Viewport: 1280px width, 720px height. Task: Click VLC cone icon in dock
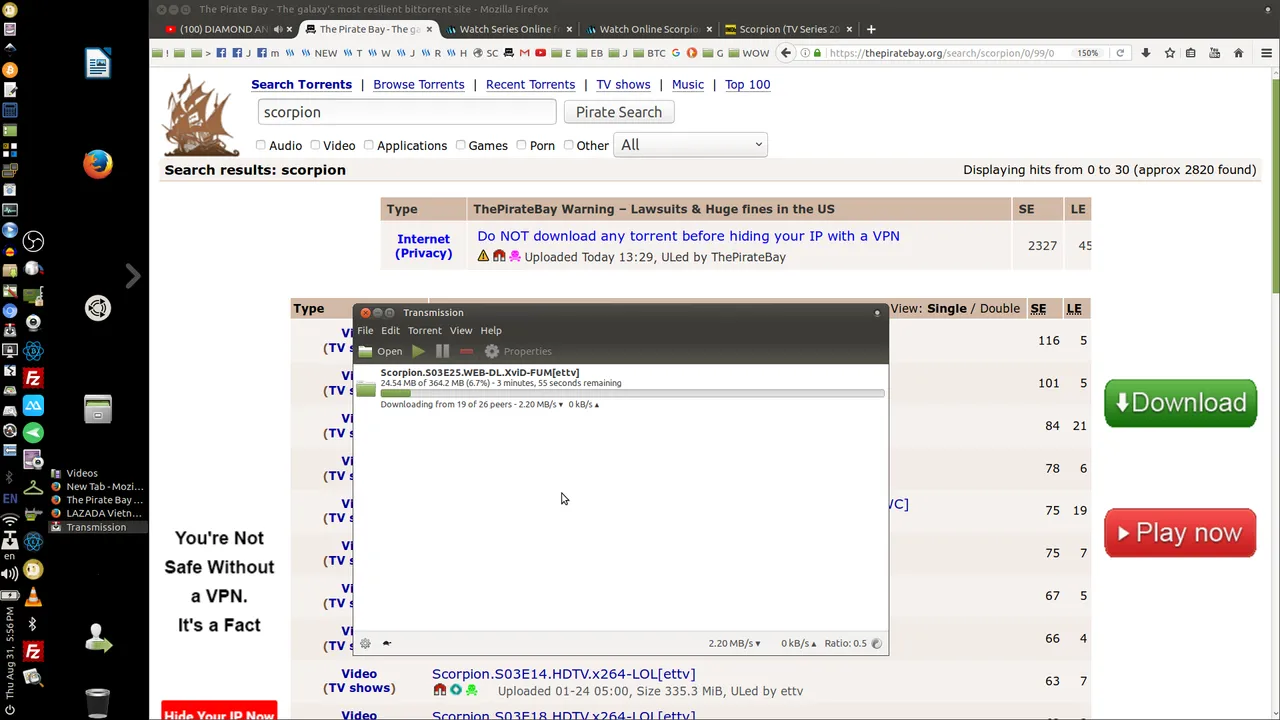click(33, 597)
